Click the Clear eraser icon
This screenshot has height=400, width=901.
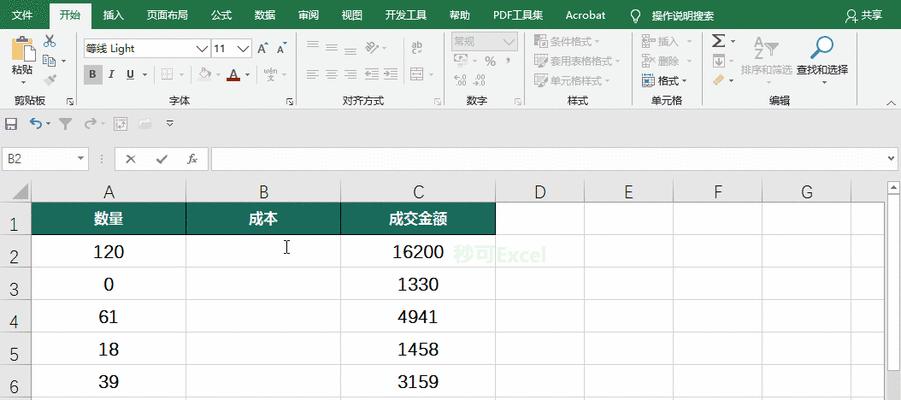(719, 80)
